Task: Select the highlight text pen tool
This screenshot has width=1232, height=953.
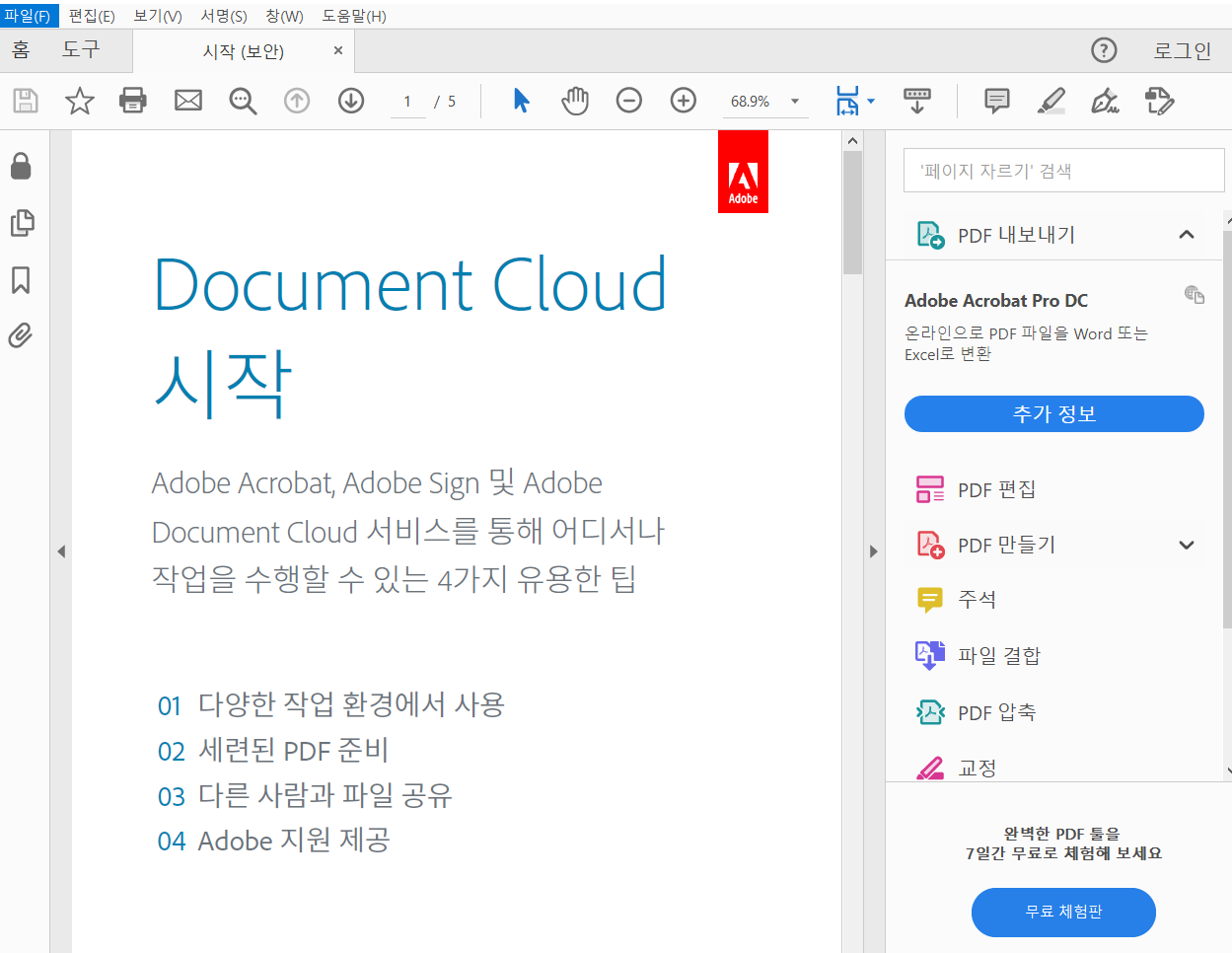Action: (1051, 101)
